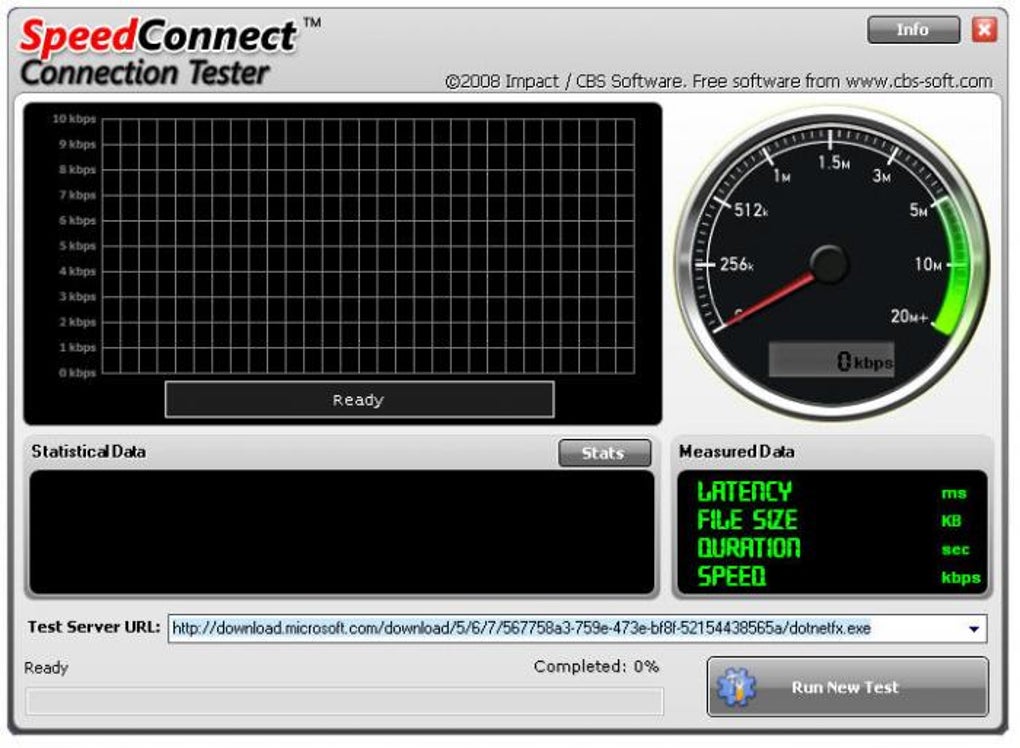The image size is (1020, 748).
Task: Click the gear icon on Run New Test
Action: tap(737, 687)
